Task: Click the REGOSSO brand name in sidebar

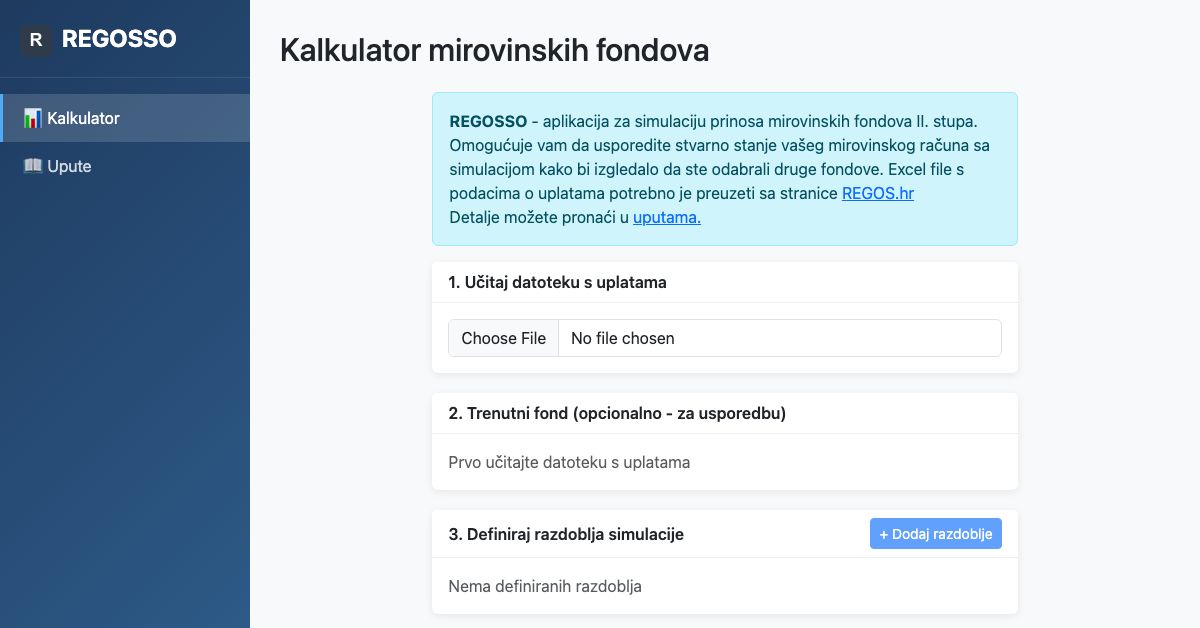Action: 119,39
